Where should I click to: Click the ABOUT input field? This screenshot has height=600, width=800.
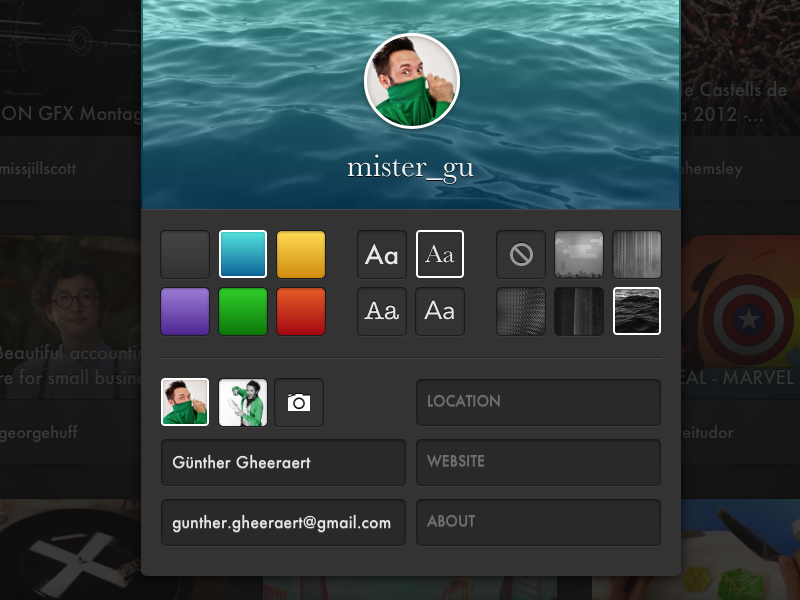[538, 522]
